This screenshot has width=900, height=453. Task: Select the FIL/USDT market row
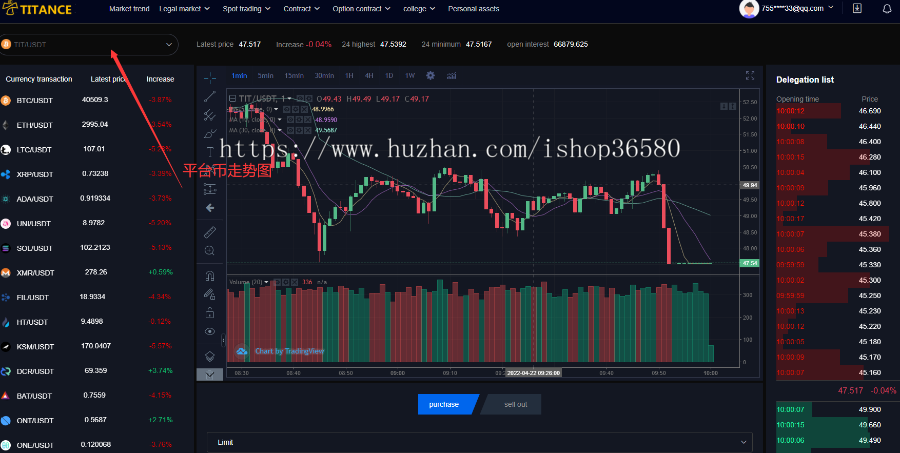coord(95,297)
